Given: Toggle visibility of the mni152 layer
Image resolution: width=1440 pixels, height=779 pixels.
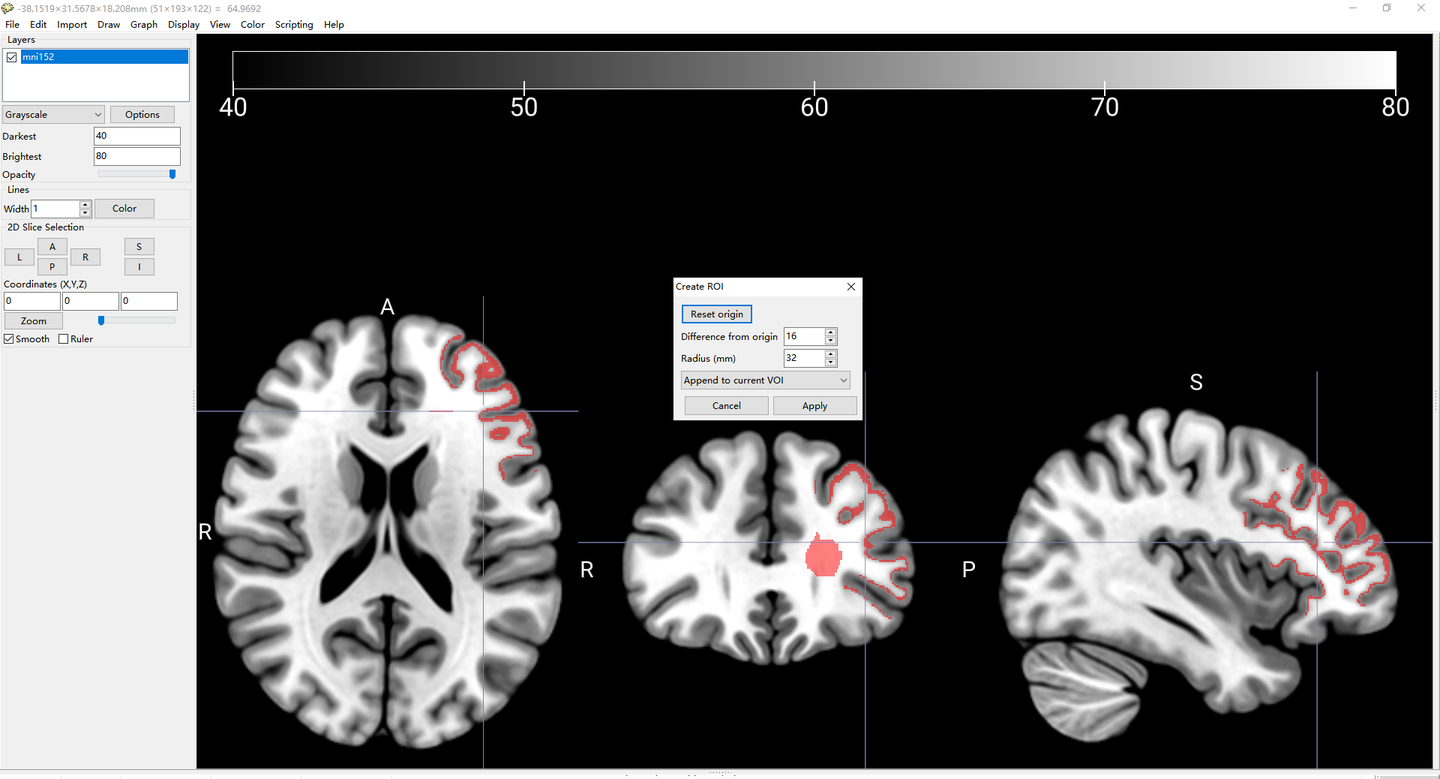Looking at the screenshot, I should 11,57.
